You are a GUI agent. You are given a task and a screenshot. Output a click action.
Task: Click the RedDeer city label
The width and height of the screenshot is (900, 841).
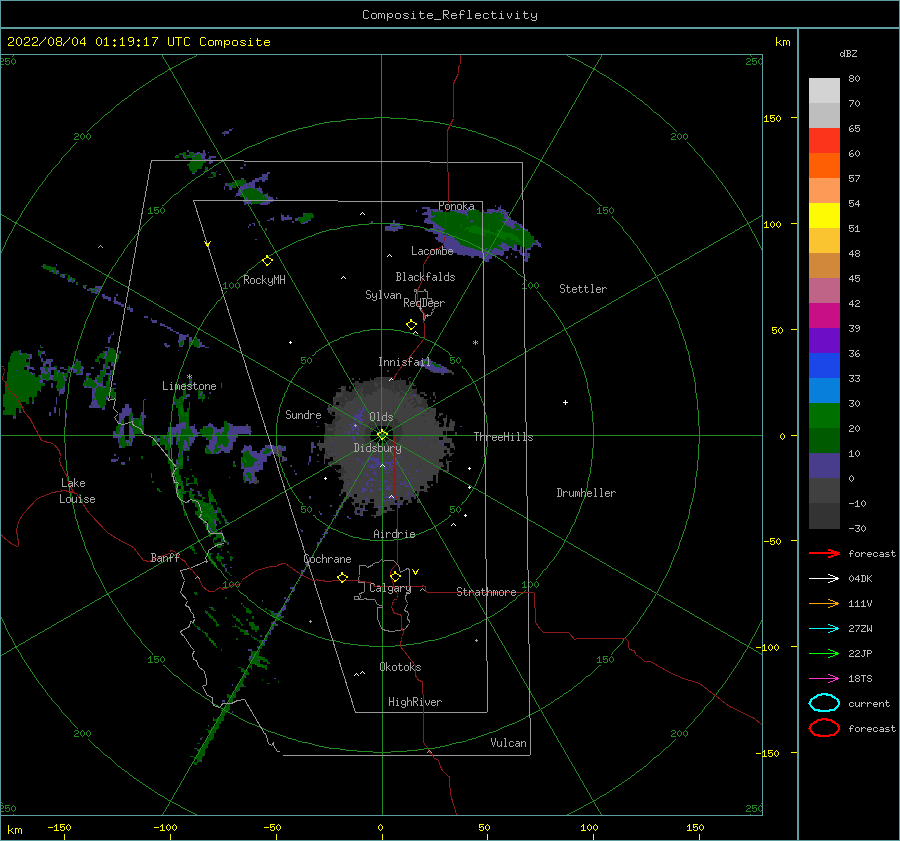[x=424, y=303]
